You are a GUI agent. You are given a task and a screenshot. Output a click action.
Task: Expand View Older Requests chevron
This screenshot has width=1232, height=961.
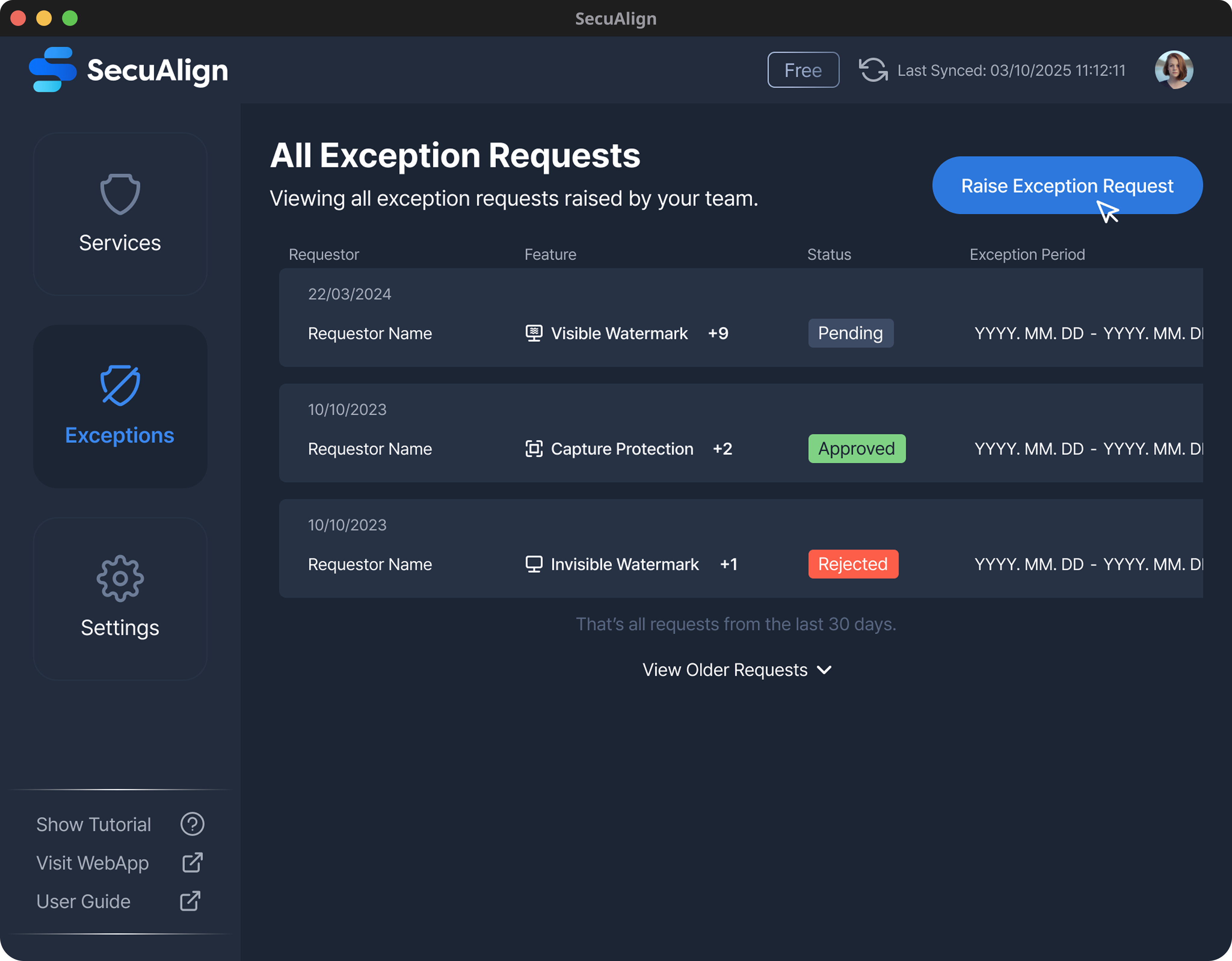[x=824, y=670]
